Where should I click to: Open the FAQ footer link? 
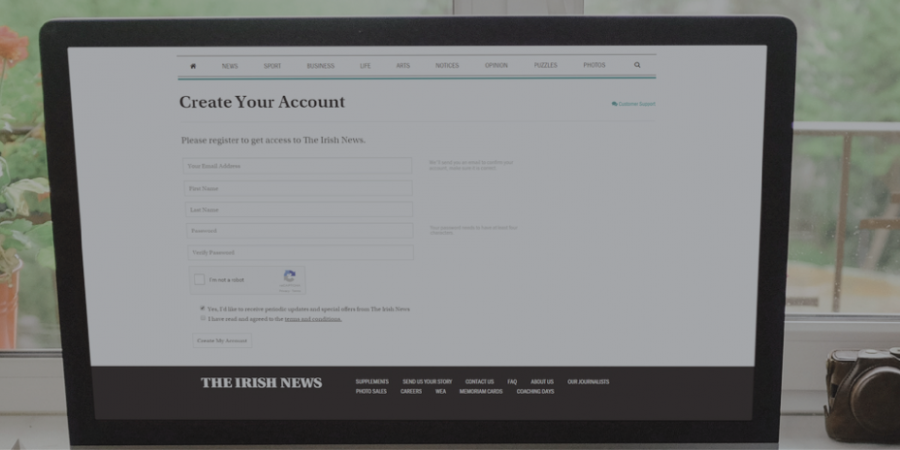coord(512,382)
